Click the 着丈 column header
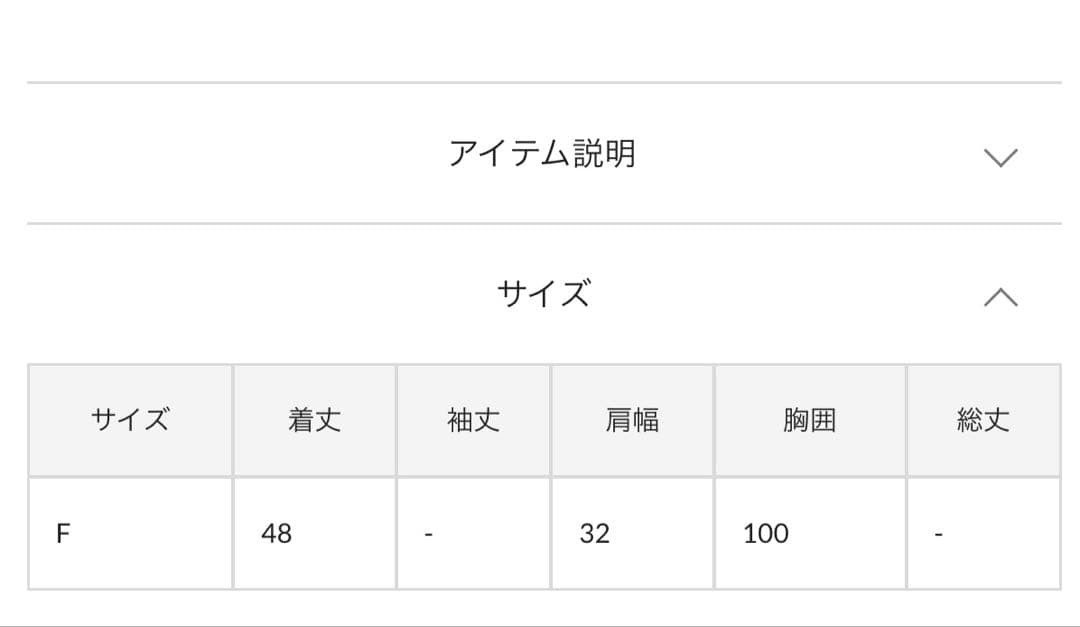Screen dimensions: 1080x627 [x=313, y=420]
